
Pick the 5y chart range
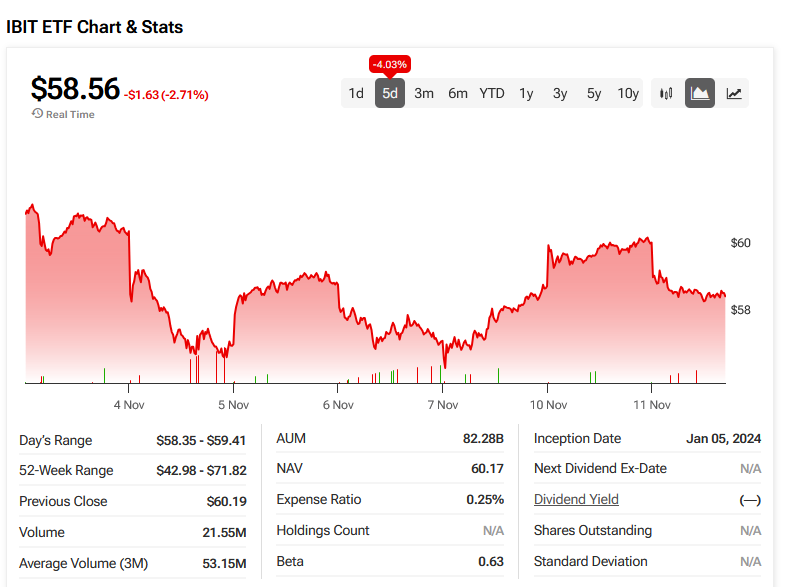tap(594, 93)
